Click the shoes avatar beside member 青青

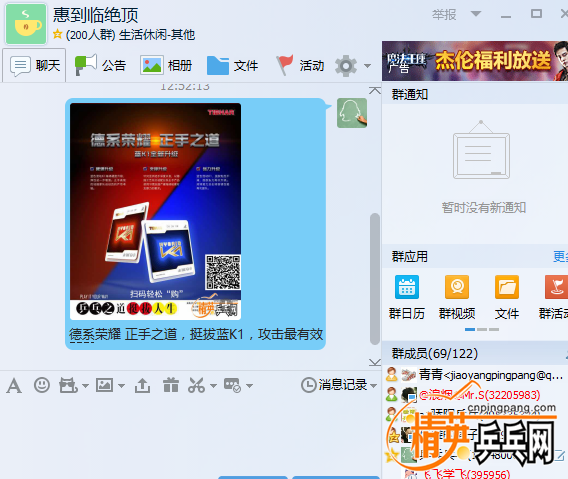(409, 375)
